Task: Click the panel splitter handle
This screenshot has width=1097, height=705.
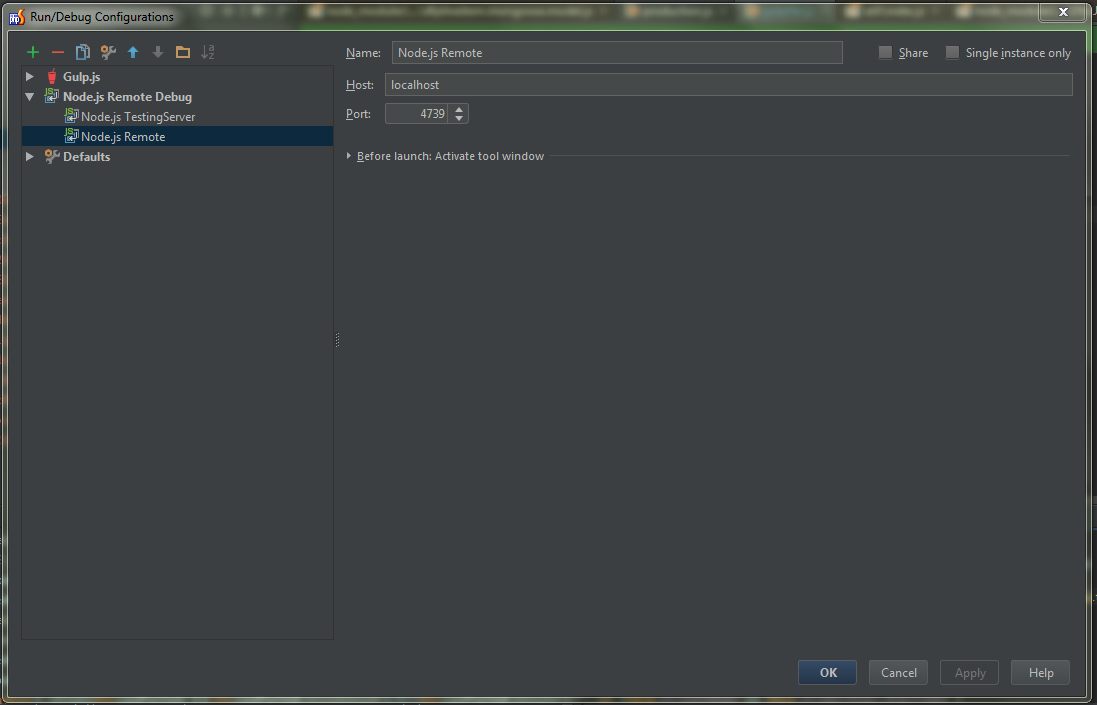Action: click(x=337, y=340)
